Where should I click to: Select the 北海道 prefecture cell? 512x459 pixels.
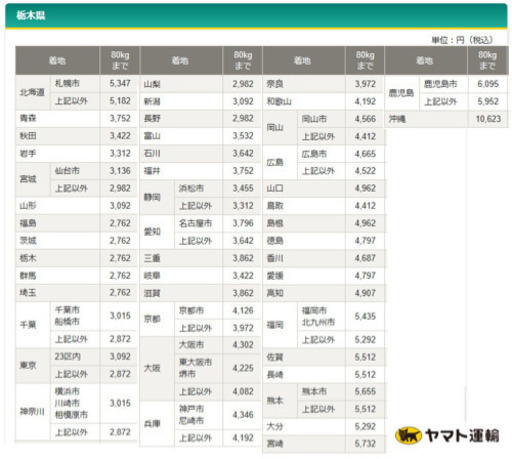33,92
